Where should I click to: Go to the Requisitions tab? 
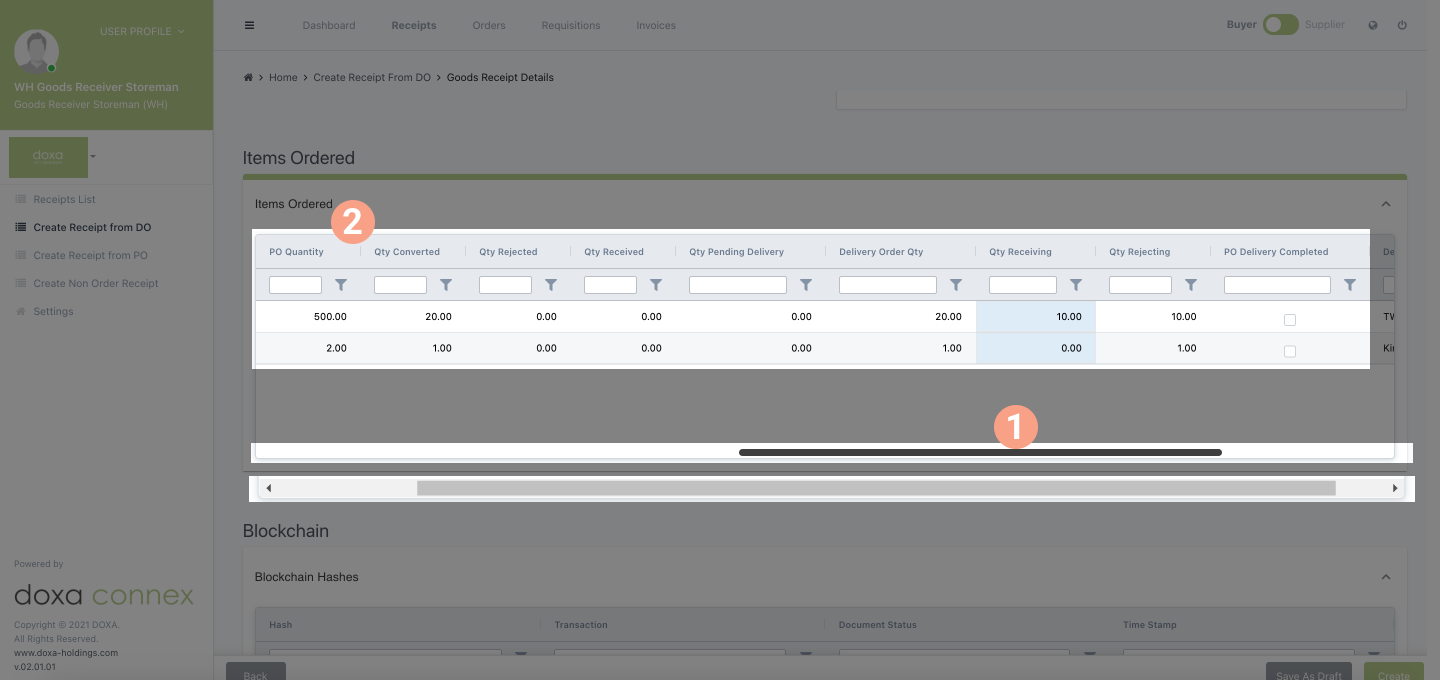[x=571, y=25]
